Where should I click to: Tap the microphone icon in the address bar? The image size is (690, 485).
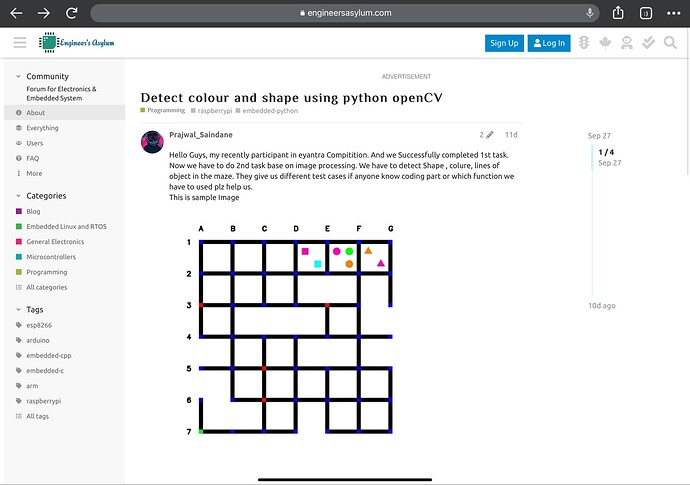[590, 13]
